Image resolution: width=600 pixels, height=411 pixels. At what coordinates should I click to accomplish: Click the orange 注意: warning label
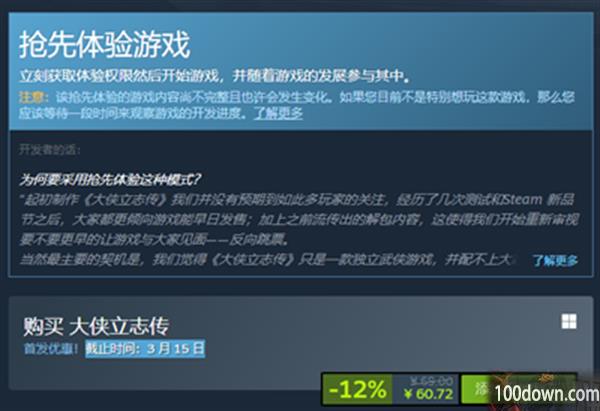point(34,97)
